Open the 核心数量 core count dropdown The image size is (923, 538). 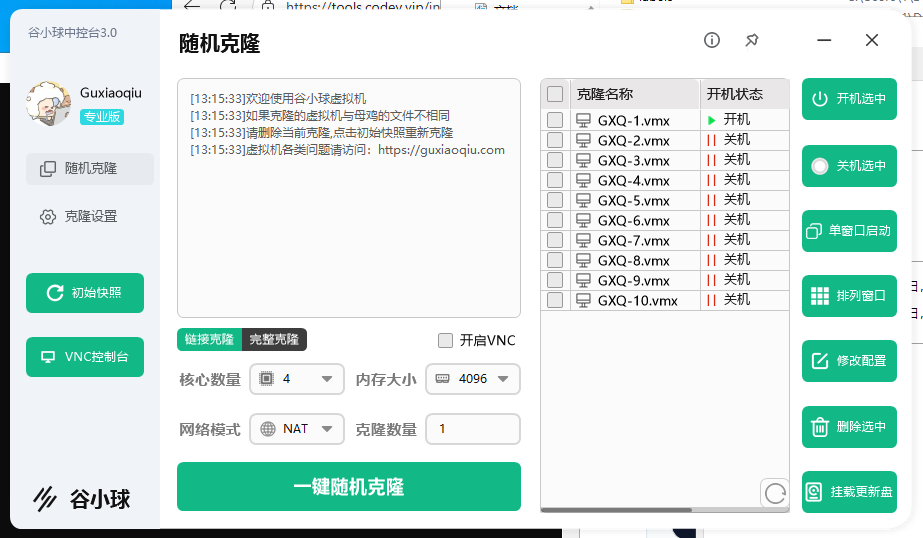tap(297, 379)
